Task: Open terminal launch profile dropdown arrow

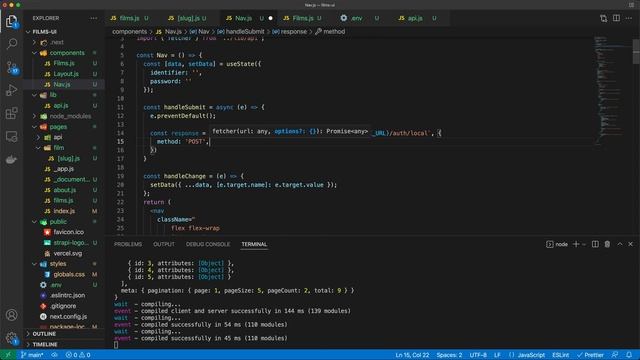Action: (584, 244)
